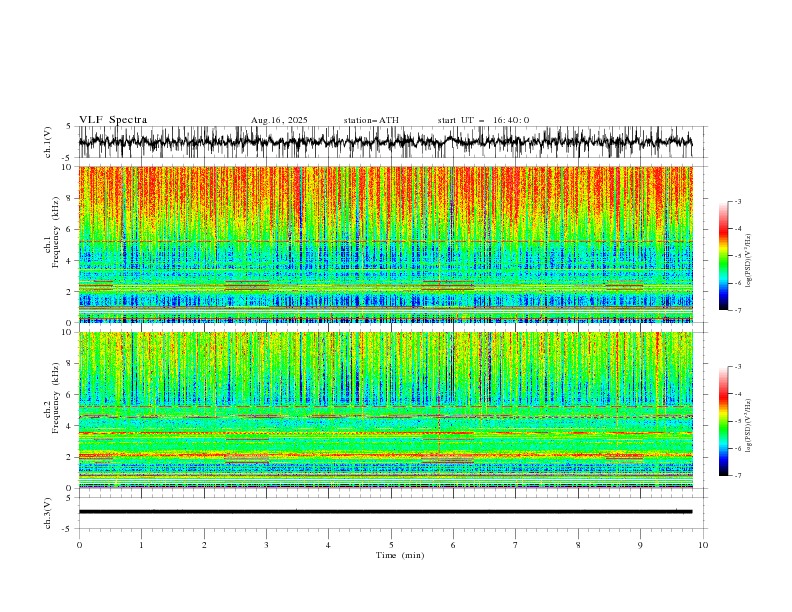The height and width of the screenshot is (612, 792).
Task: Click the ch.1 "Frequency (kHz)" axis label
Action: (56, 231)
